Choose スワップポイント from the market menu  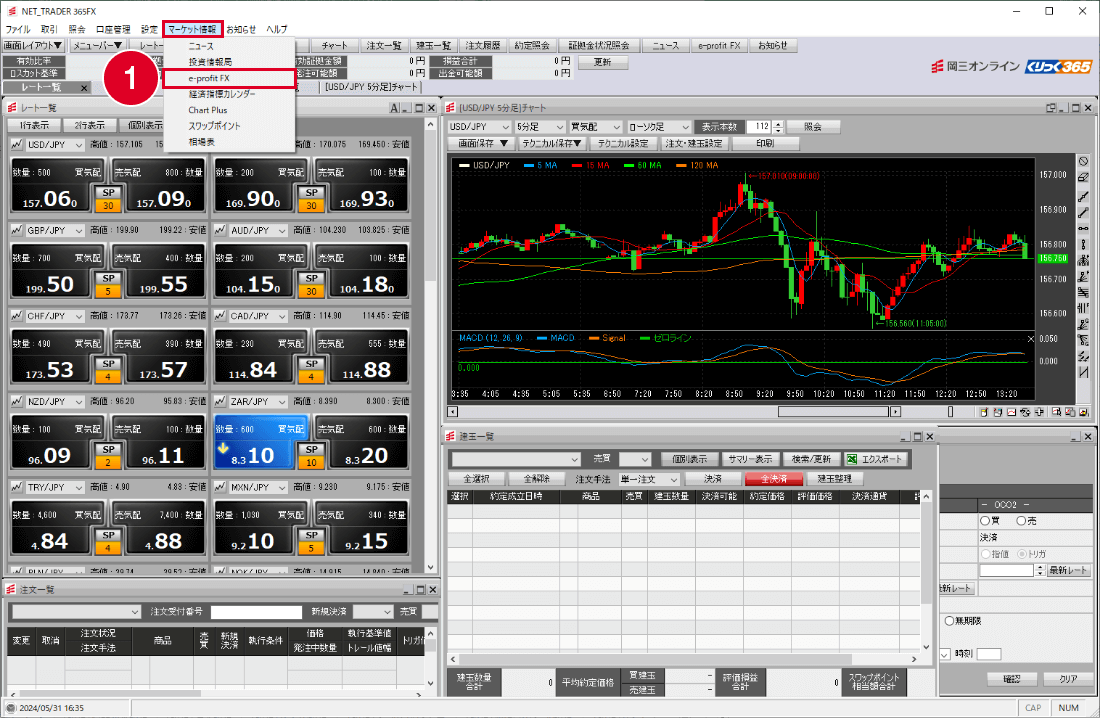tap(214, 126)
